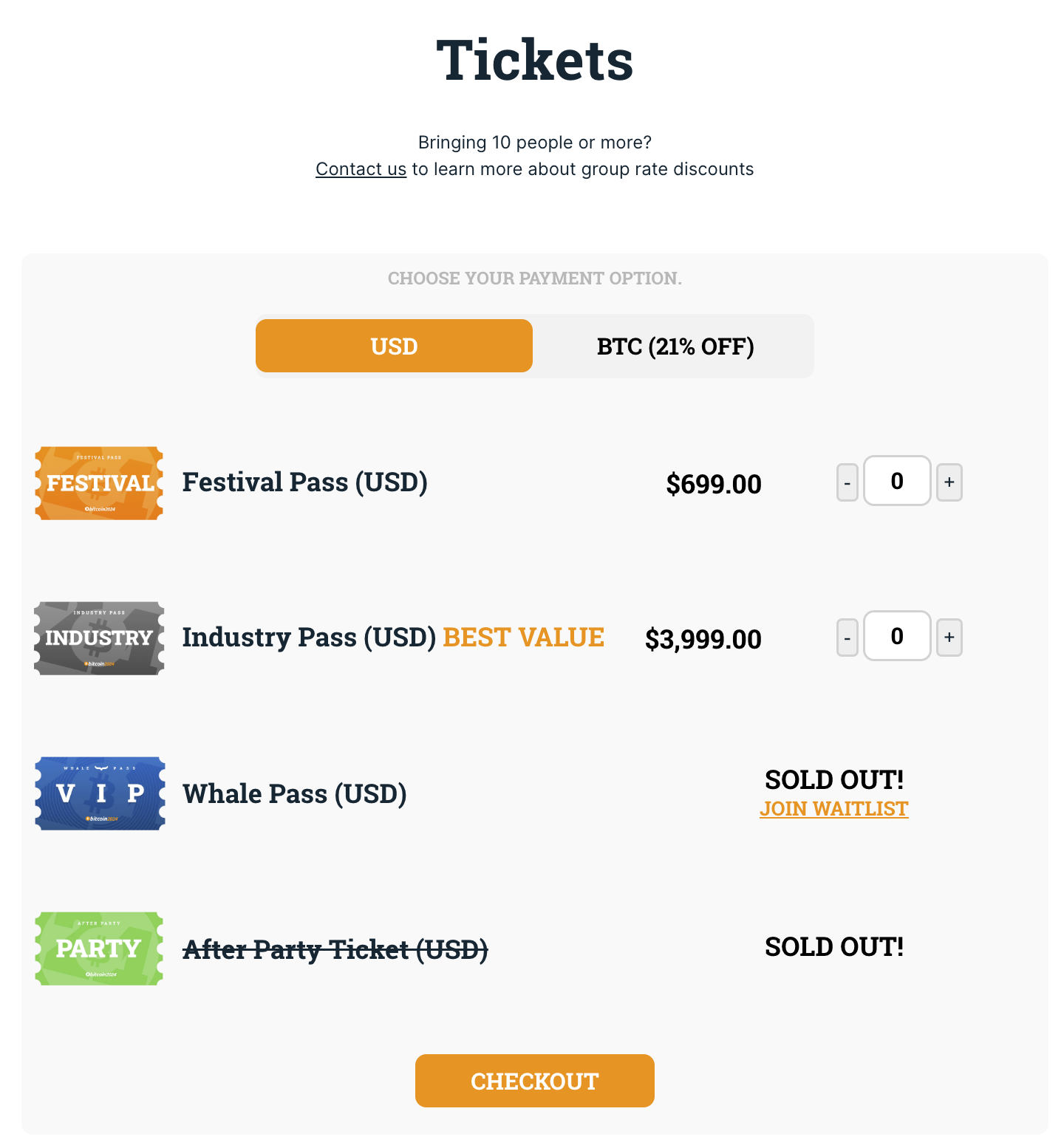Increase Industry Pass quantity with plus
Viewport: 1064px width, 1148px height.
coord(949,638)
